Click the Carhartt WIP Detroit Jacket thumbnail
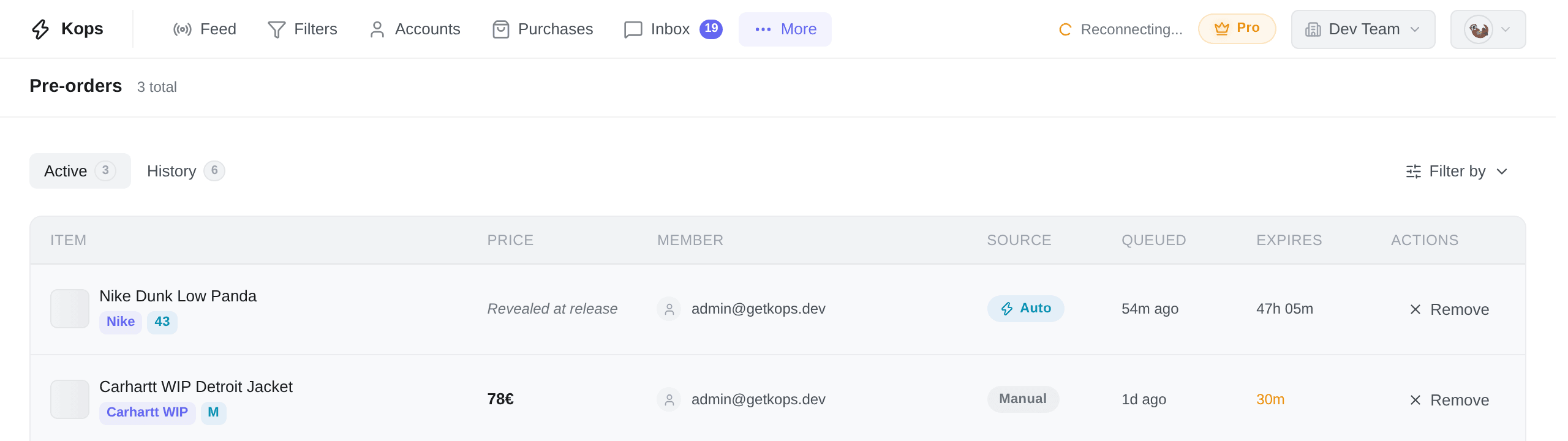 tap(70, 399)
